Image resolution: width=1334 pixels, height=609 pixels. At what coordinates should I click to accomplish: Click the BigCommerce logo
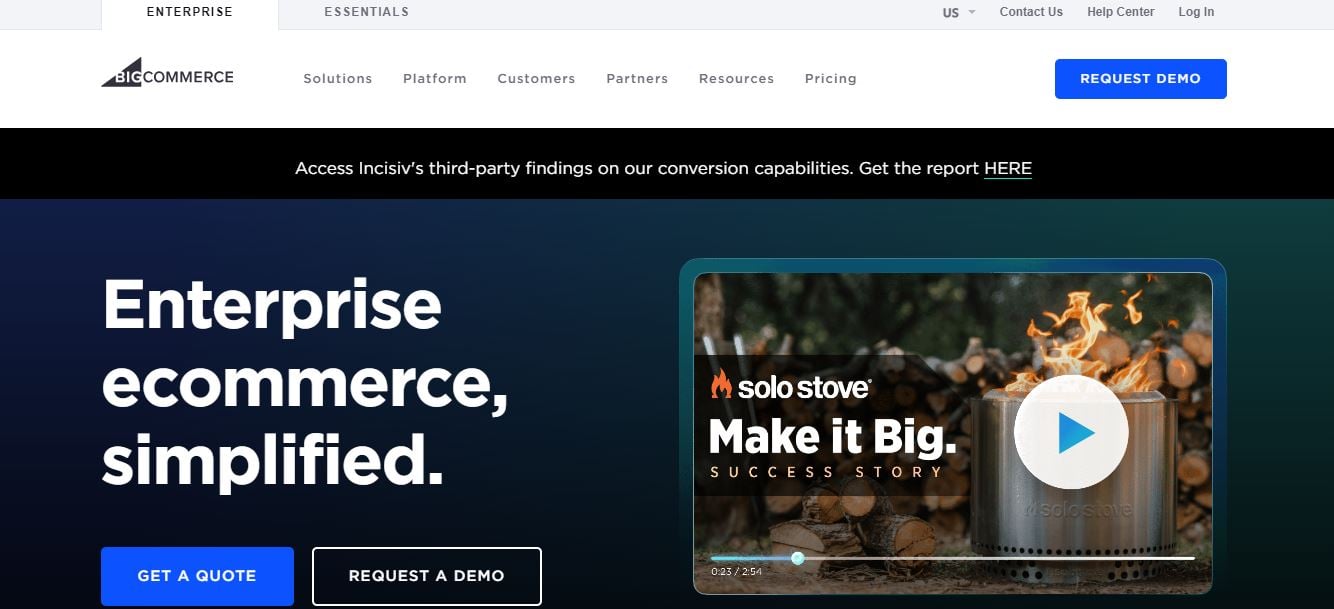click(167, 74)
